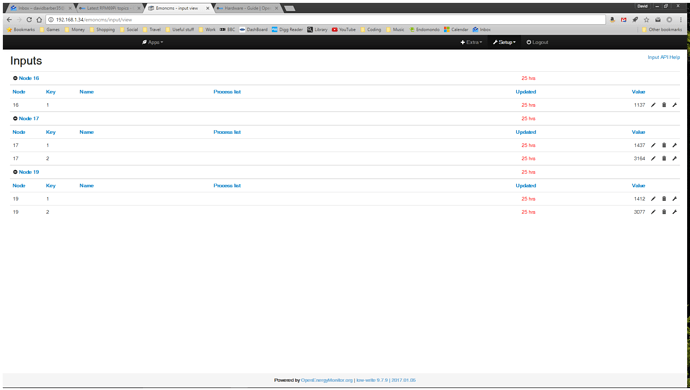Viewport: 690px width, 390px height.
Task: Click the Inputs page heading
Action: pyautogui.click(x=26, y=61)
